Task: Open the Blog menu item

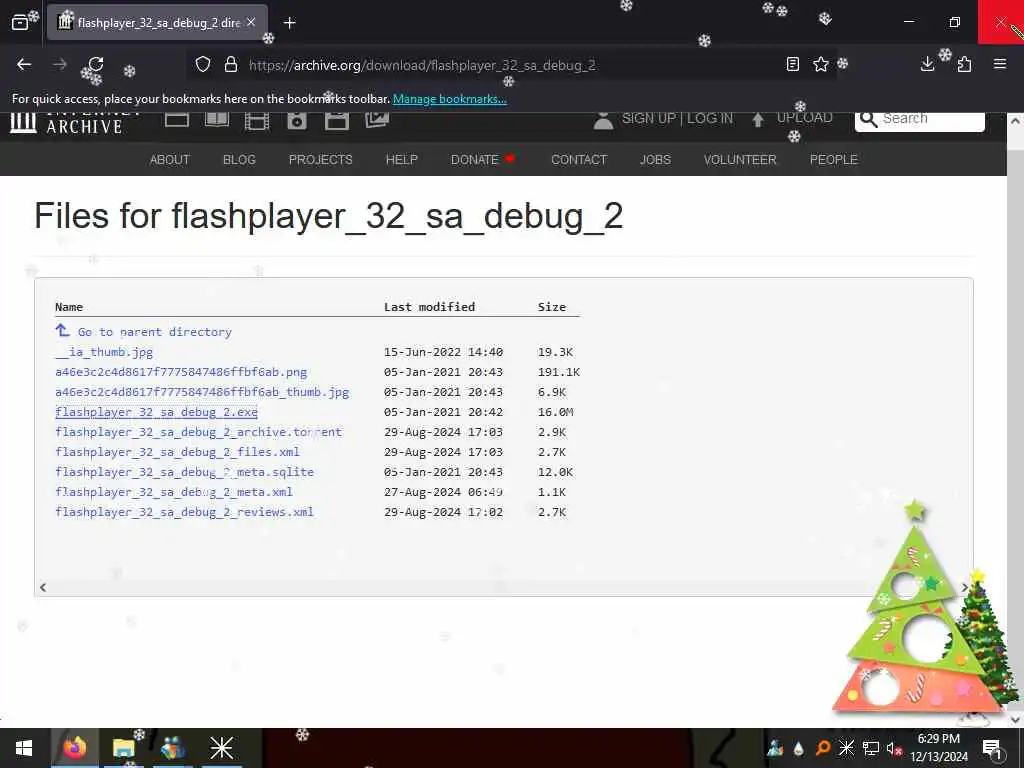Action: (x=239, y=159)
